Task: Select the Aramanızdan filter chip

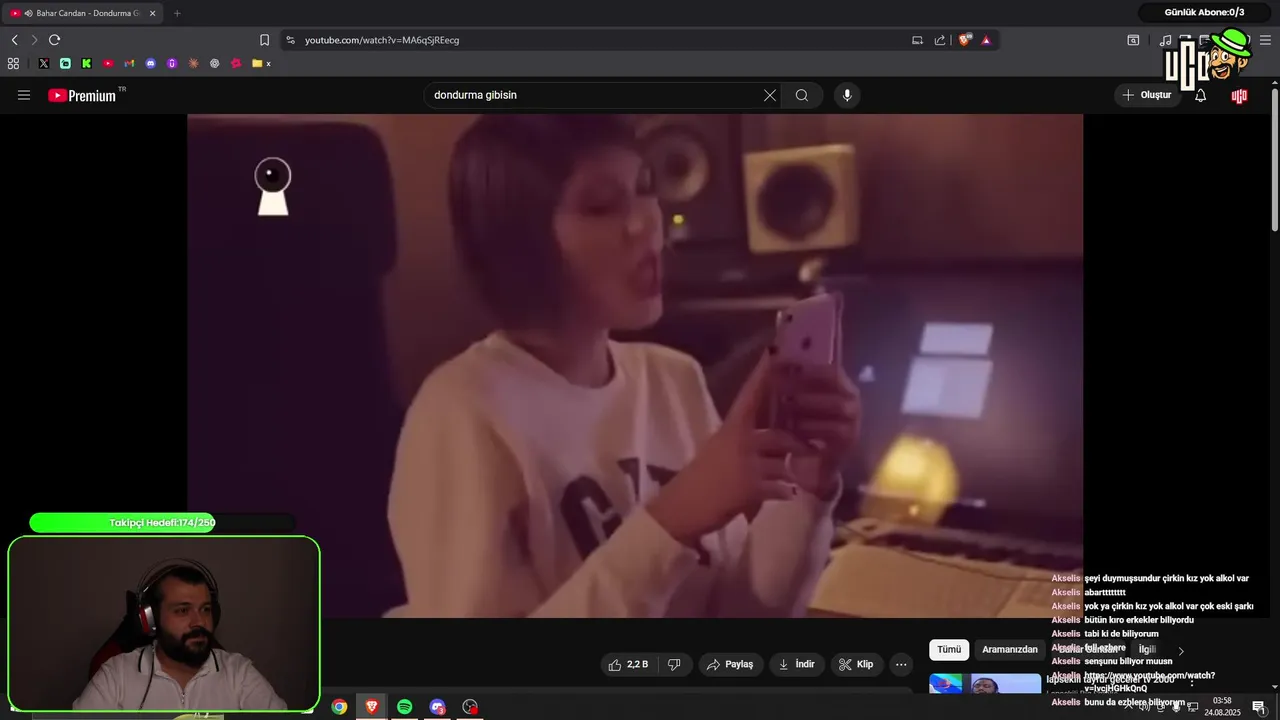Action: coord(1010,649)
